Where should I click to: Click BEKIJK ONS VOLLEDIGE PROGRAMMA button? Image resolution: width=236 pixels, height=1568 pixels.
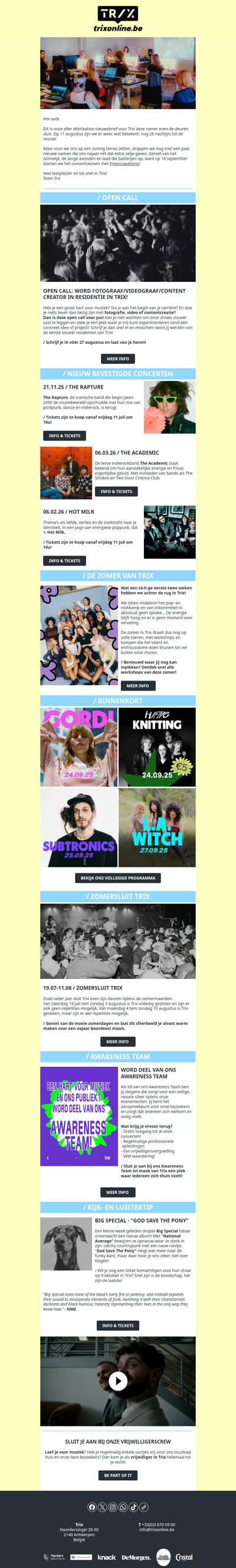pyautogui.click(x=118, y=877)
